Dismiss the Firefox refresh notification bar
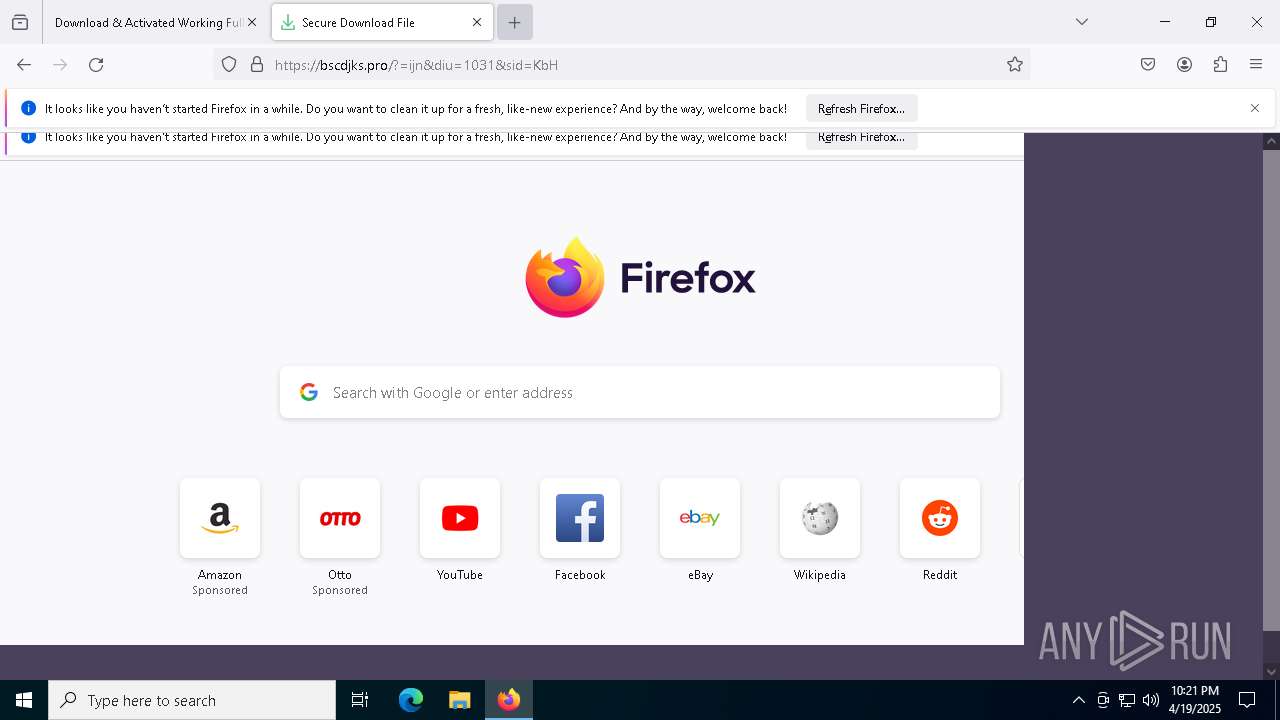The height and width of the screenshot is (720, 1280). (x=1255, y=108)
